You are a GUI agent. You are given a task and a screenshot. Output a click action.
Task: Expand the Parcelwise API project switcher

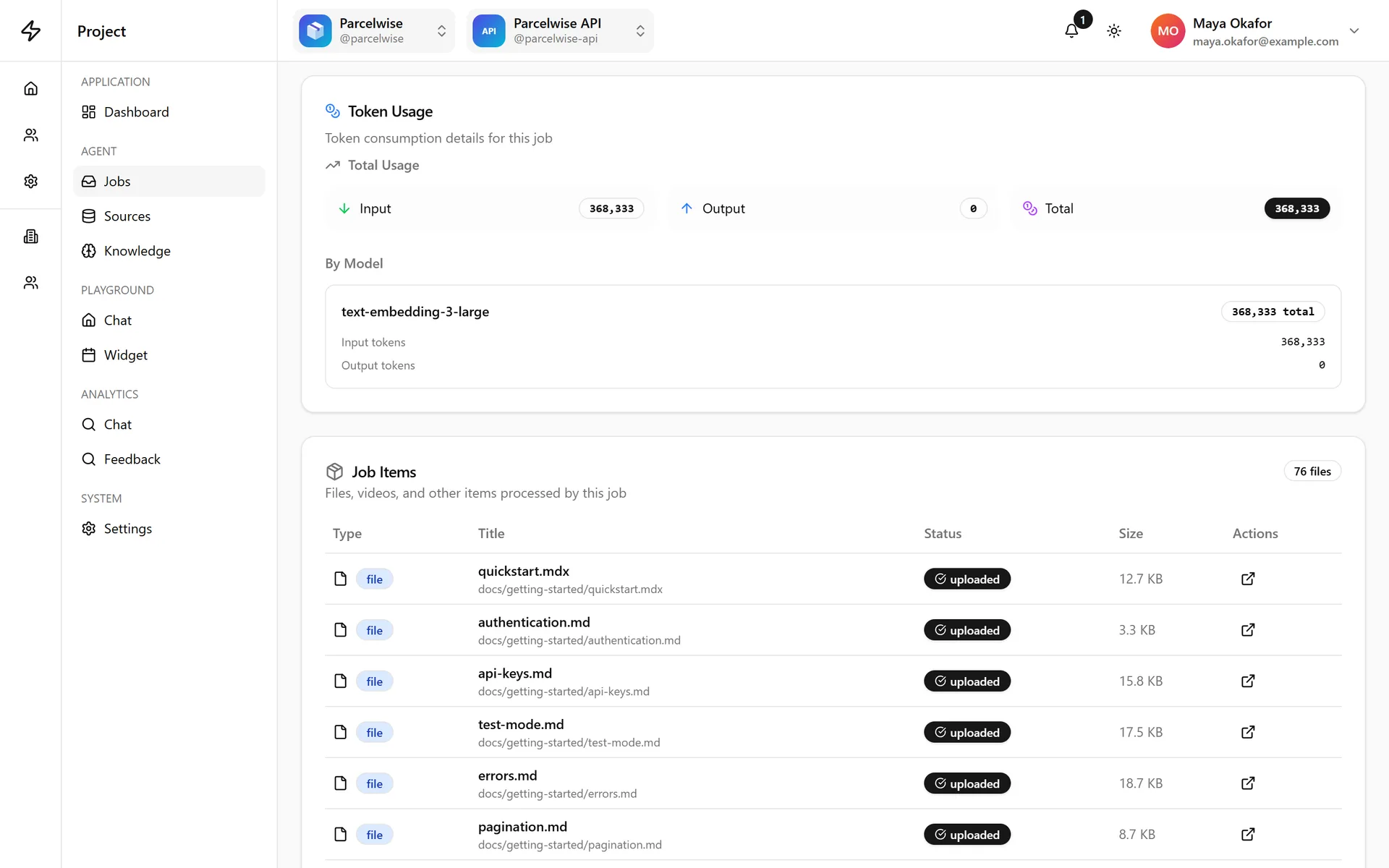click(x=560, y=31)
